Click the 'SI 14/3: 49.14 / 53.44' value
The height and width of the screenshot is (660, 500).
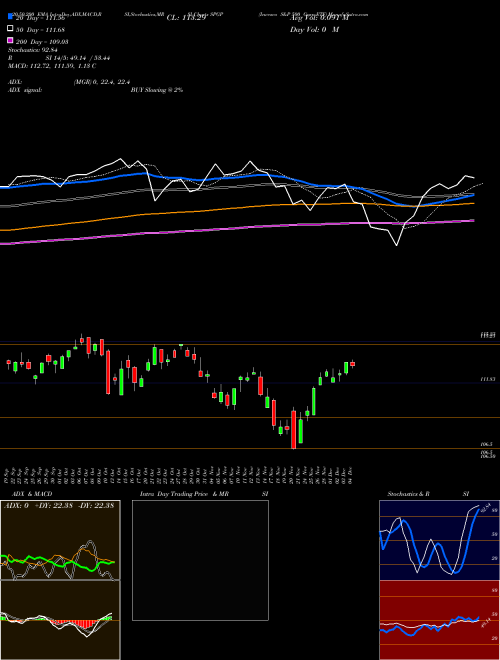(x=78, y=58)
